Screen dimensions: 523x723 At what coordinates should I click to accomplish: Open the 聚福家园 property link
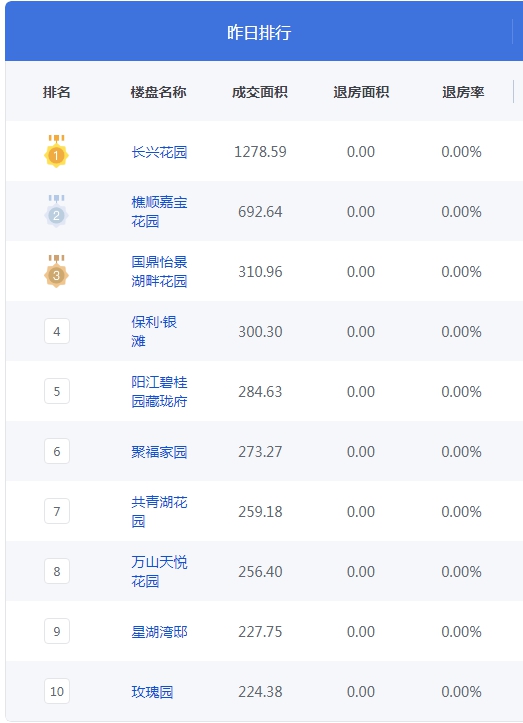pyautogui.click(x=159, y=452)
